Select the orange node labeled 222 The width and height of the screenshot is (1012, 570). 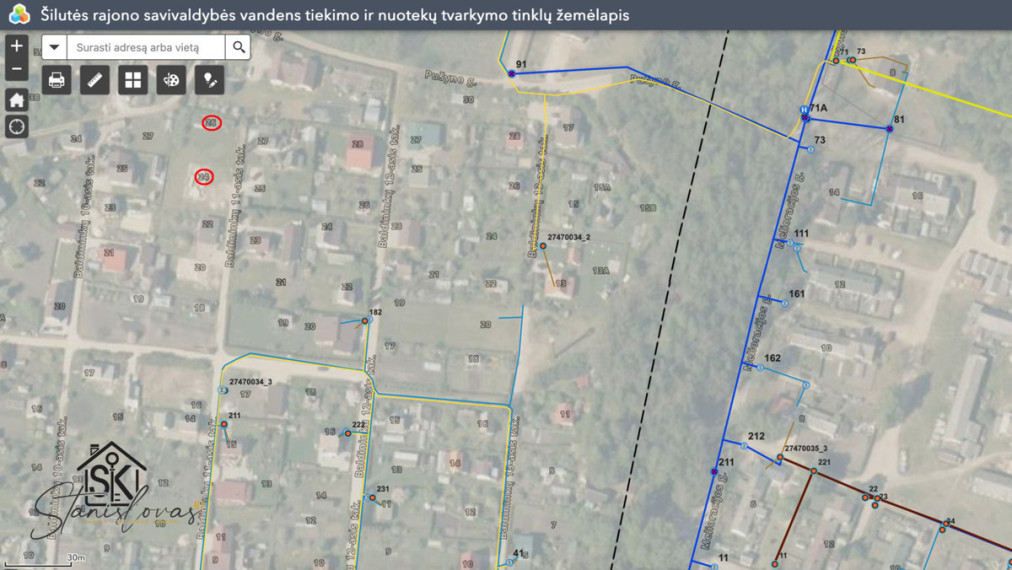click(348, 433)
